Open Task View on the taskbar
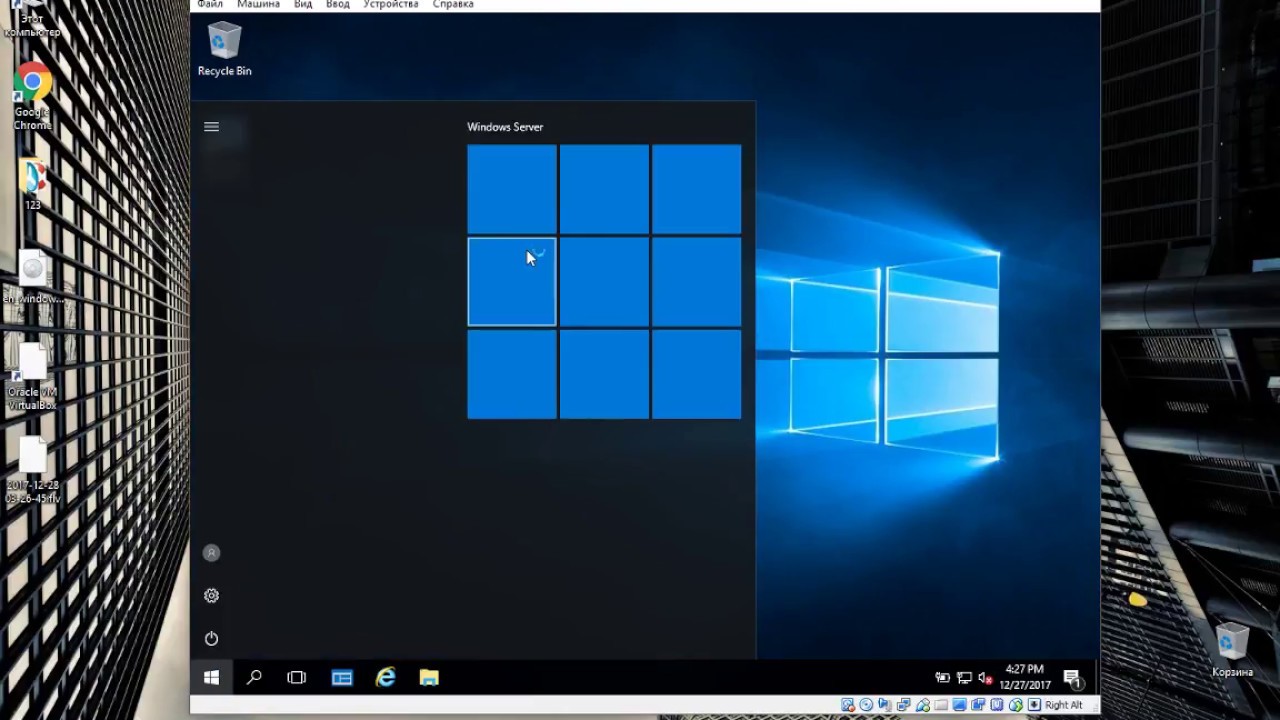Viewport: 1280px width, 720px height. point(297,678)
